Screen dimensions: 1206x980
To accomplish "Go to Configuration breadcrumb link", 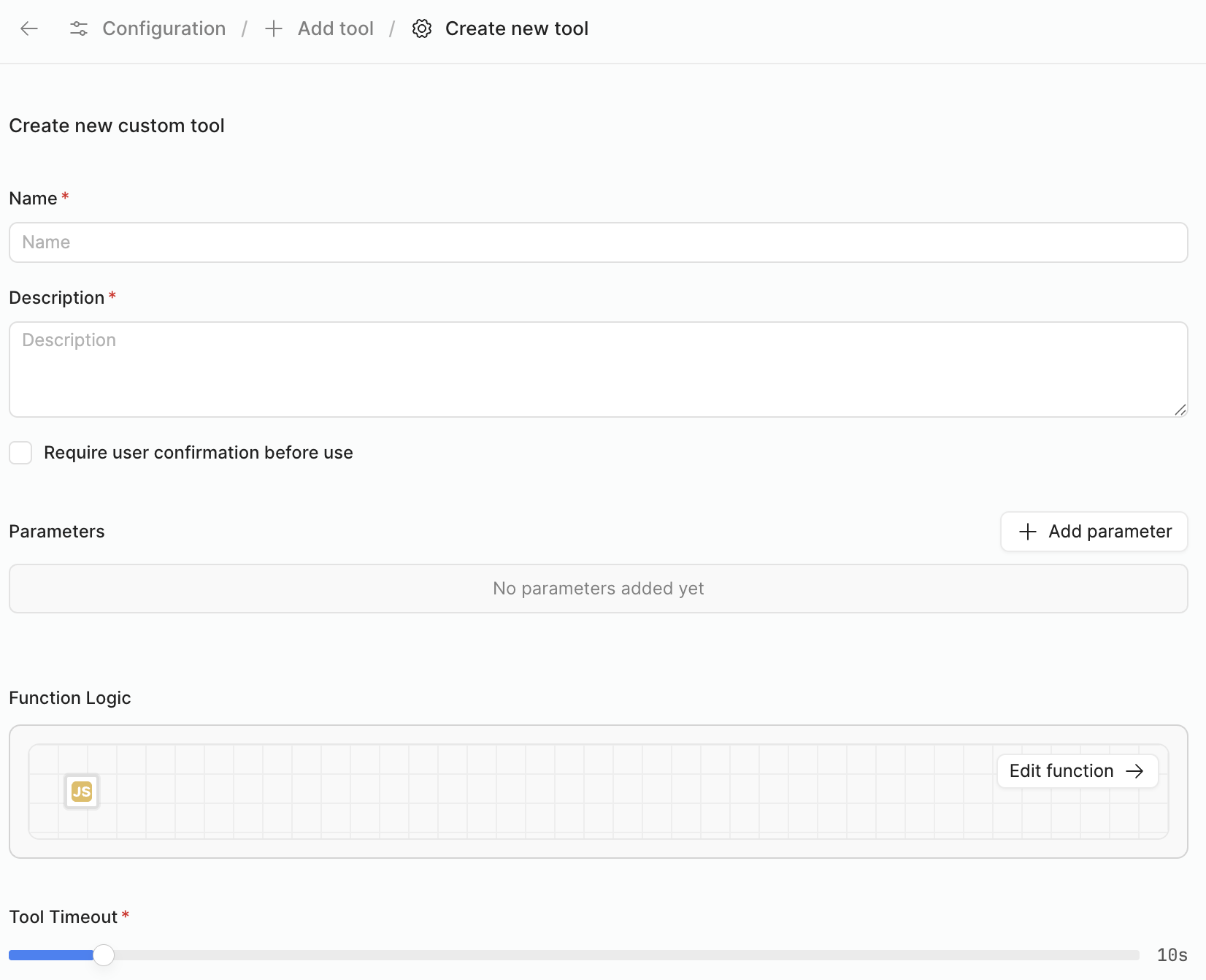I will point(164,28).
